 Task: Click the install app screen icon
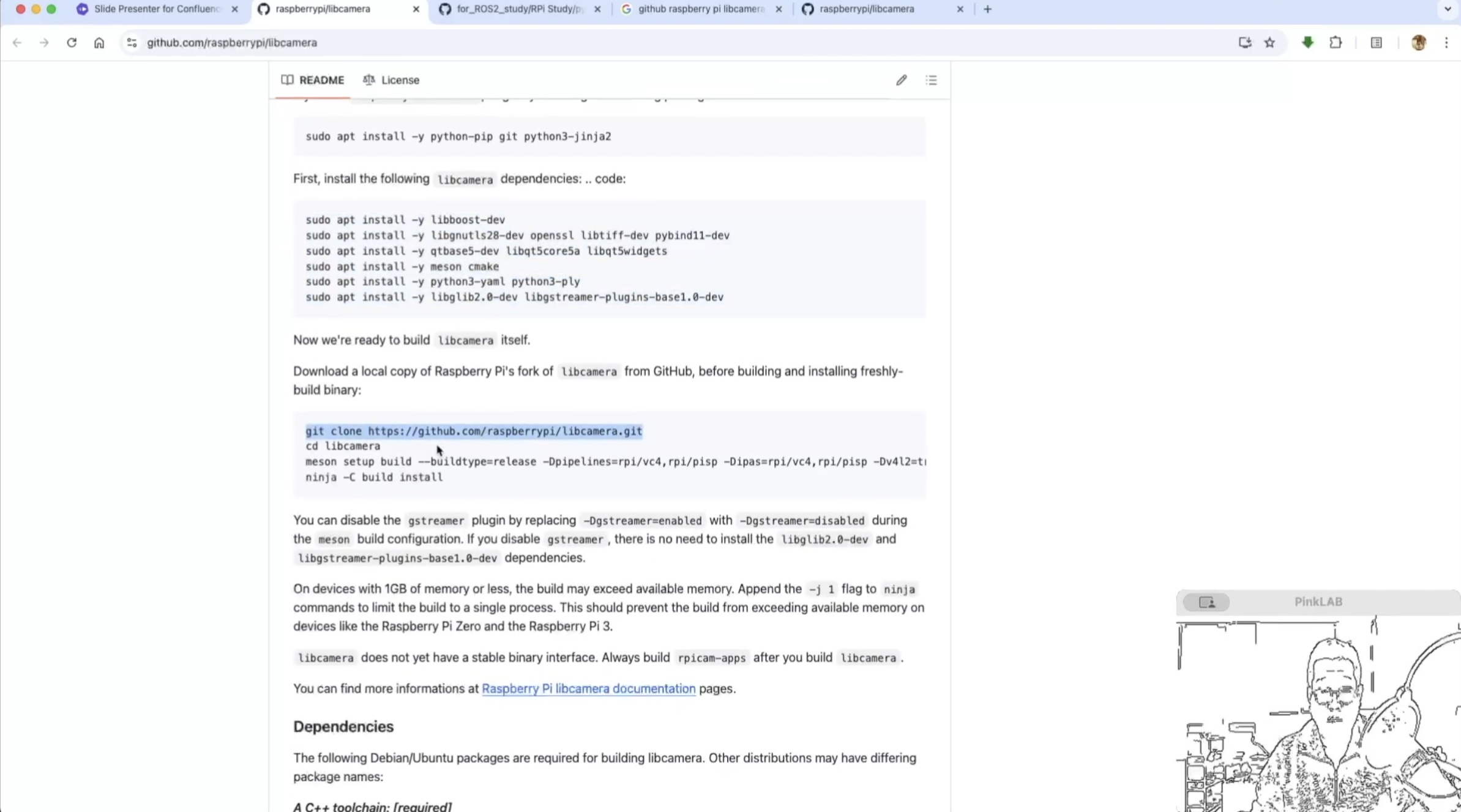[1244, 42]
